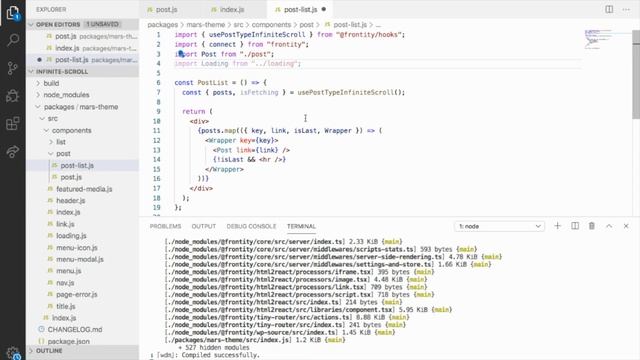Maximize the panel with up chevron

click(609, 226)
